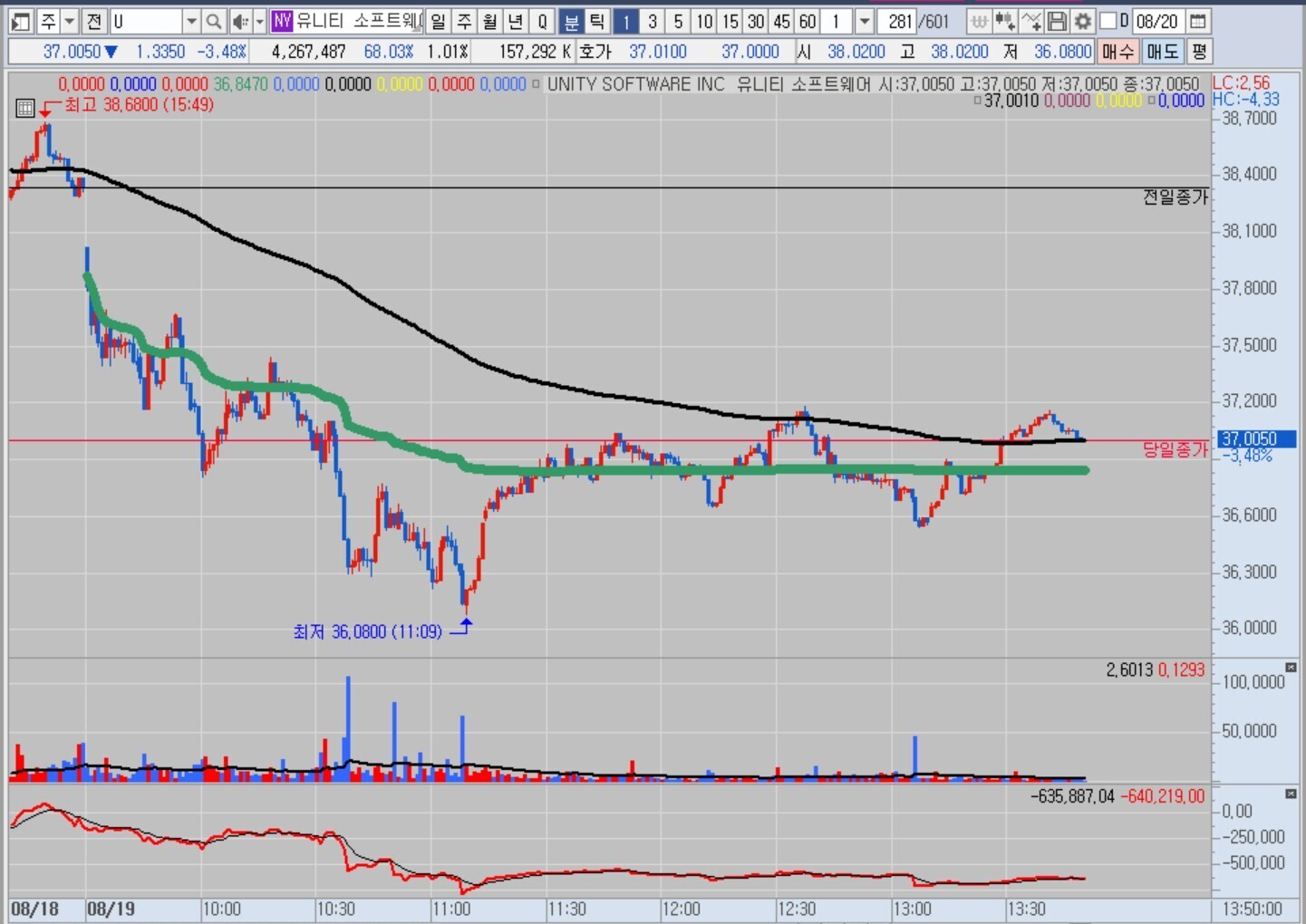Expand the 주 market type dropdown
The width and height of the screenshot is (1306, 924).
[70, 21]
